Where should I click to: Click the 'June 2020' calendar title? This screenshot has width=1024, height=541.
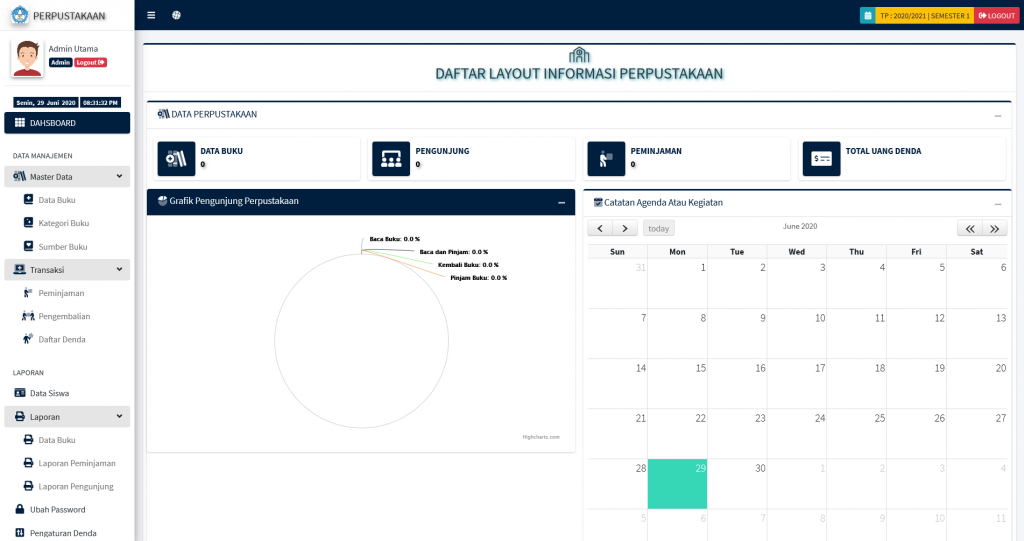(800, 226)
